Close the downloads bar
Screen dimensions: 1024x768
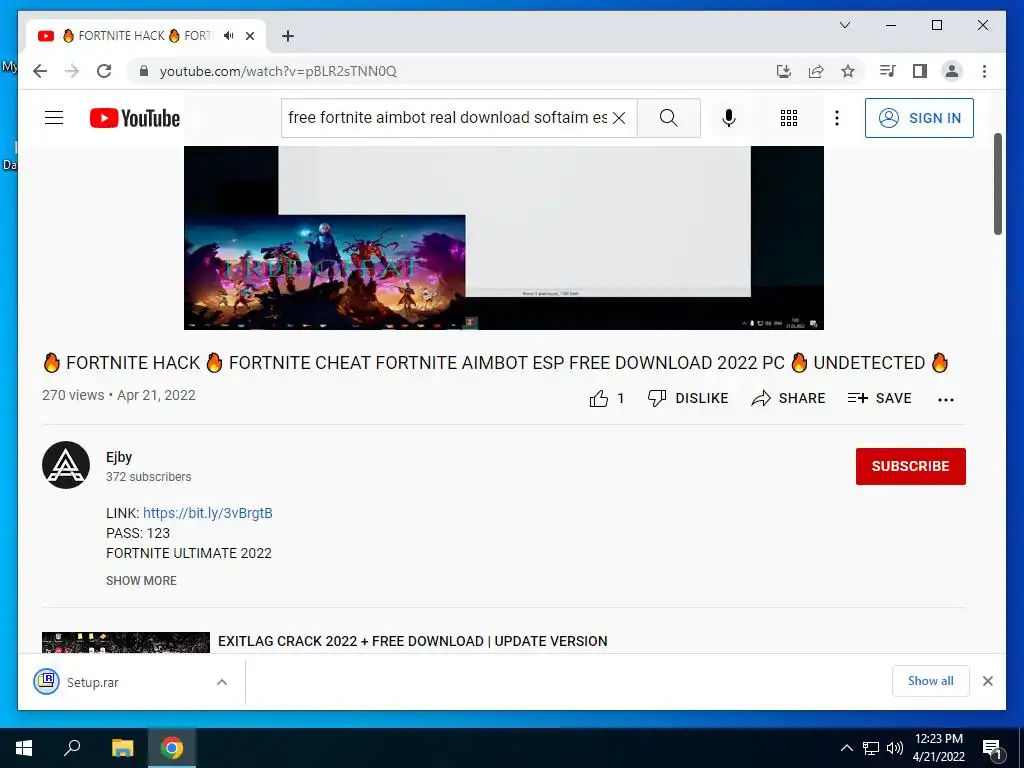pyautogui.click(x=987, y=681)
